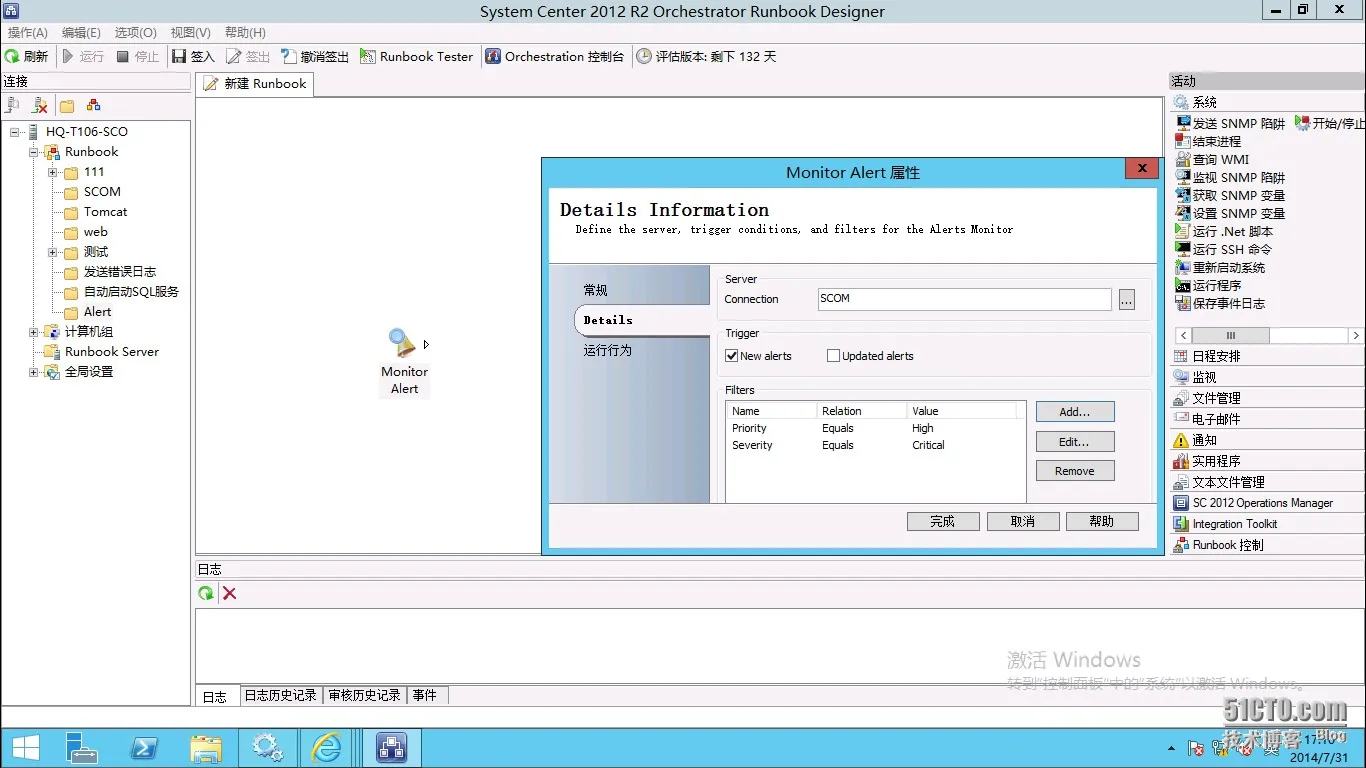The height and width of the screenshot is (768, 1366).
Task: Click 完成 to finish dialog
Action: click(943, 521)
